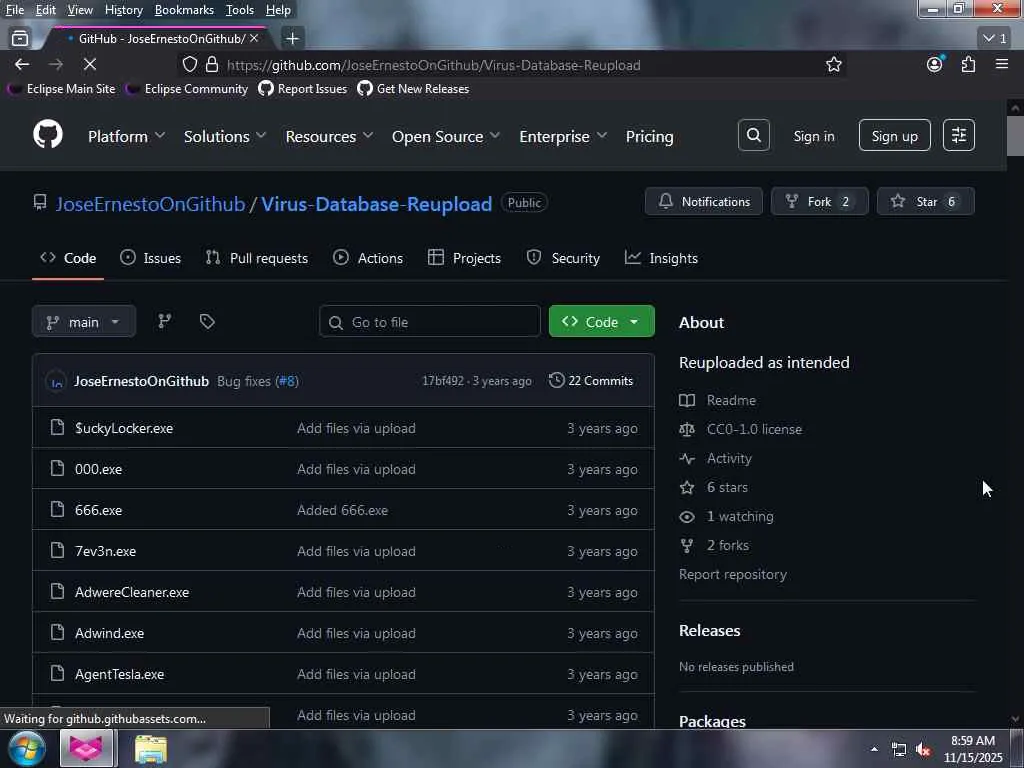Open the Projects tab
1024x768 pixels.
click(464, 258)
